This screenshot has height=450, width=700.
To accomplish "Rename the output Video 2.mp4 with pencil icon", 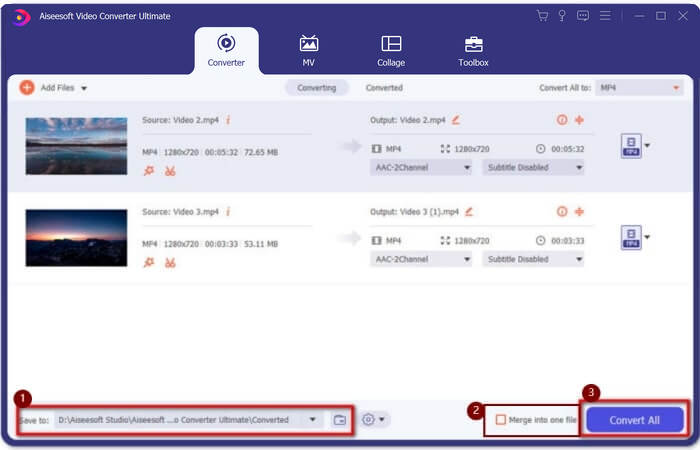I will (456, 120).
